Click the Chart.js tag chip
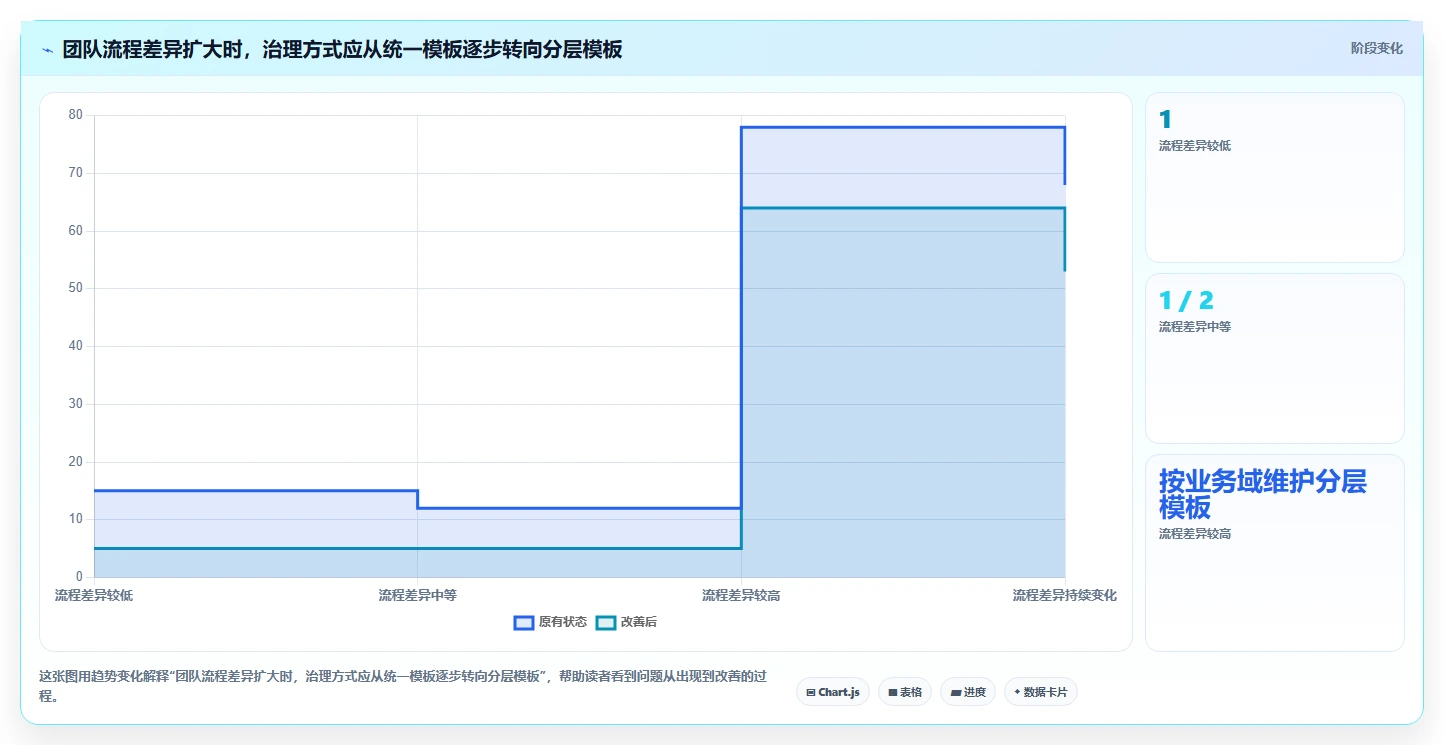 click(833, 692)
